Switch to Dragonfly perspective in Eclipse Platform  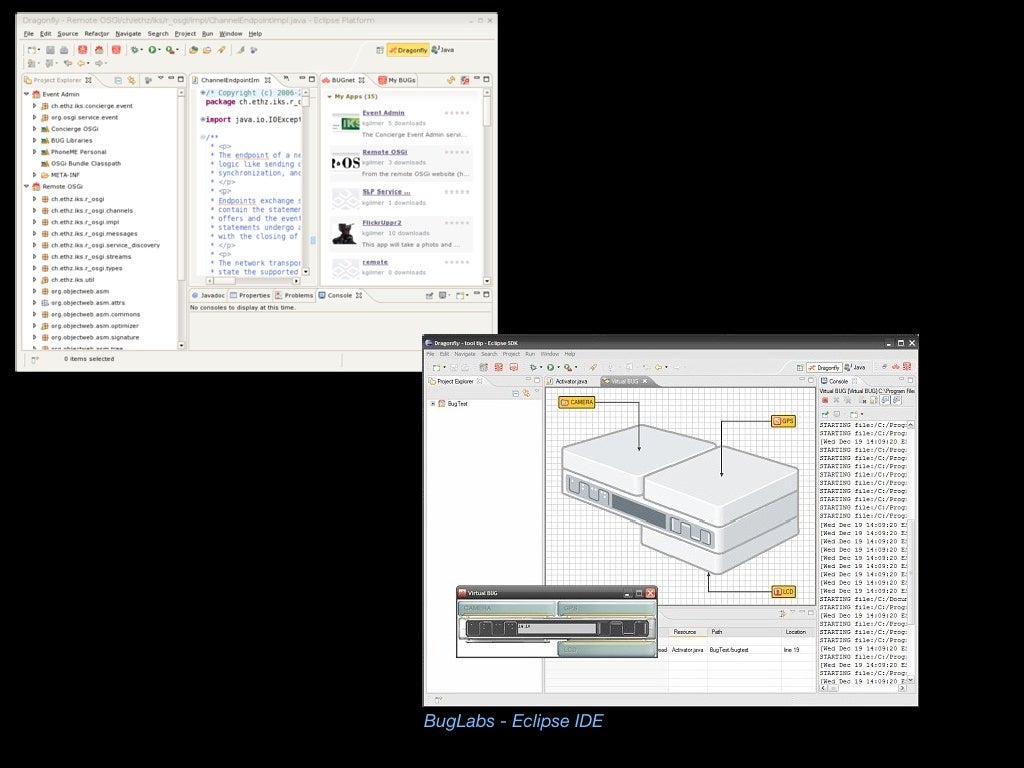pos(408,50)
